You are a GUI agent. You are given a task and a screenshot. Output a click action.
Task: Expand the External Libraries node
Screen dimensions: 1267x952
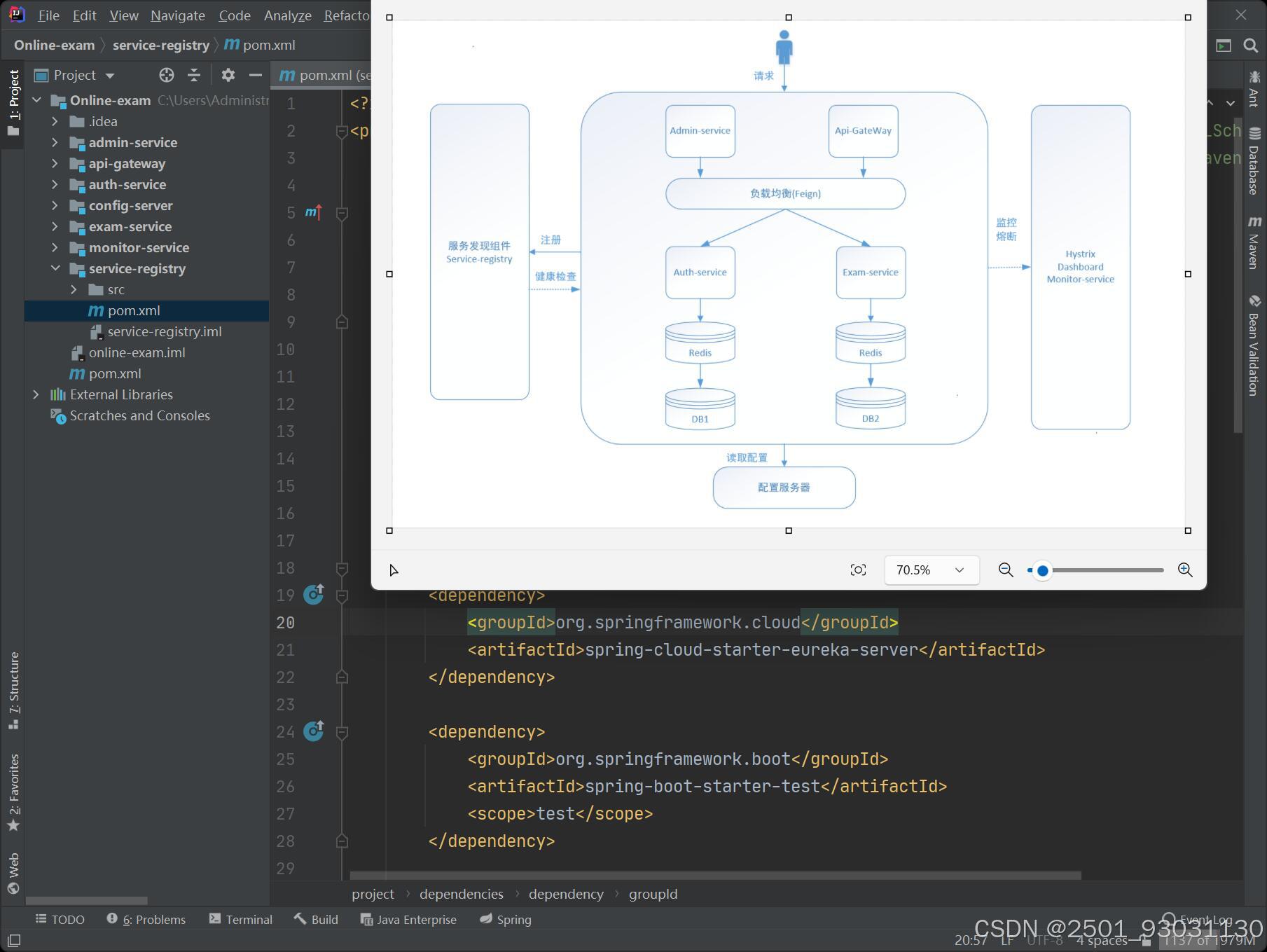tap(36, 394)
